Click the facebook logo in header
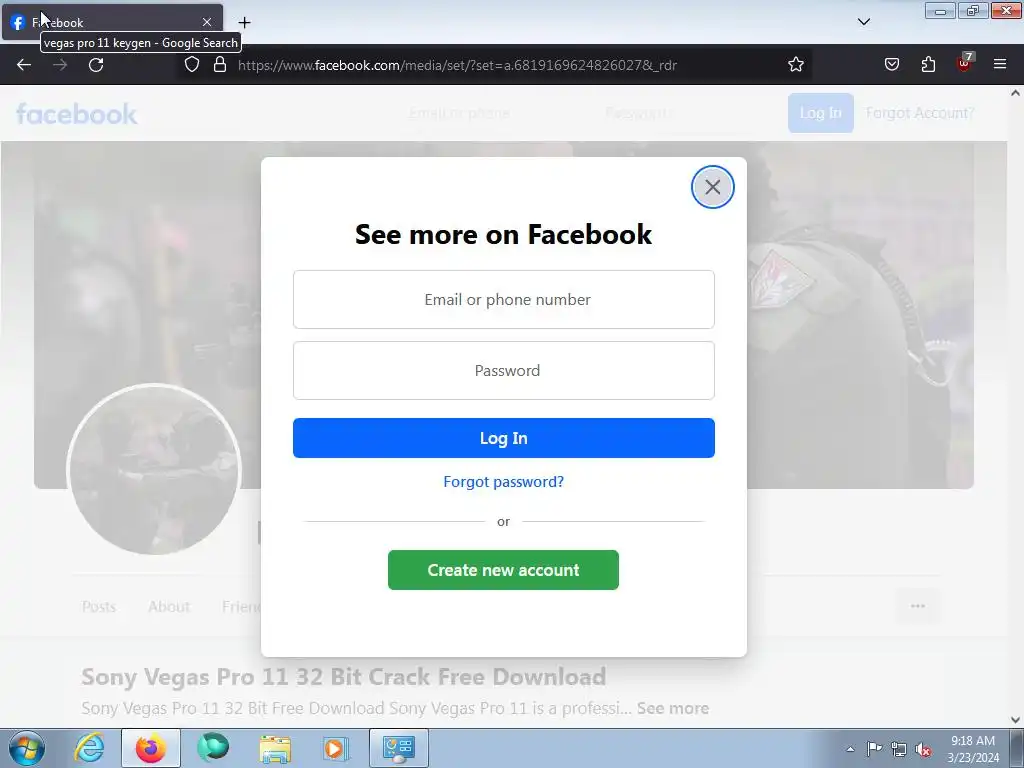The image size is (1024, 768). tap(76, 114)
